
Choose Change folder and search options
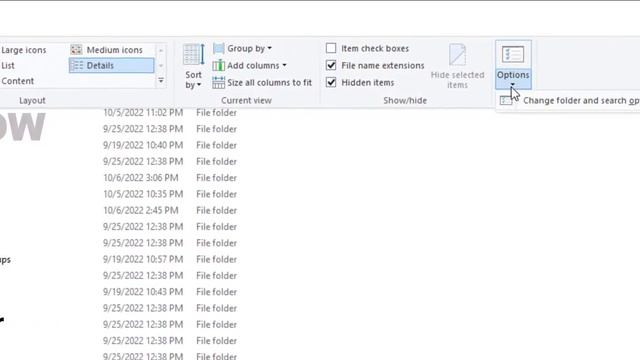pos(569,100)
